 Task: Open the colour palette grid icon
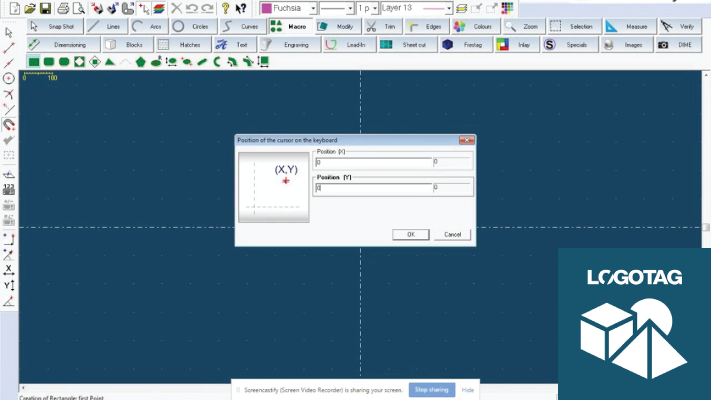(x=507, y=8)
